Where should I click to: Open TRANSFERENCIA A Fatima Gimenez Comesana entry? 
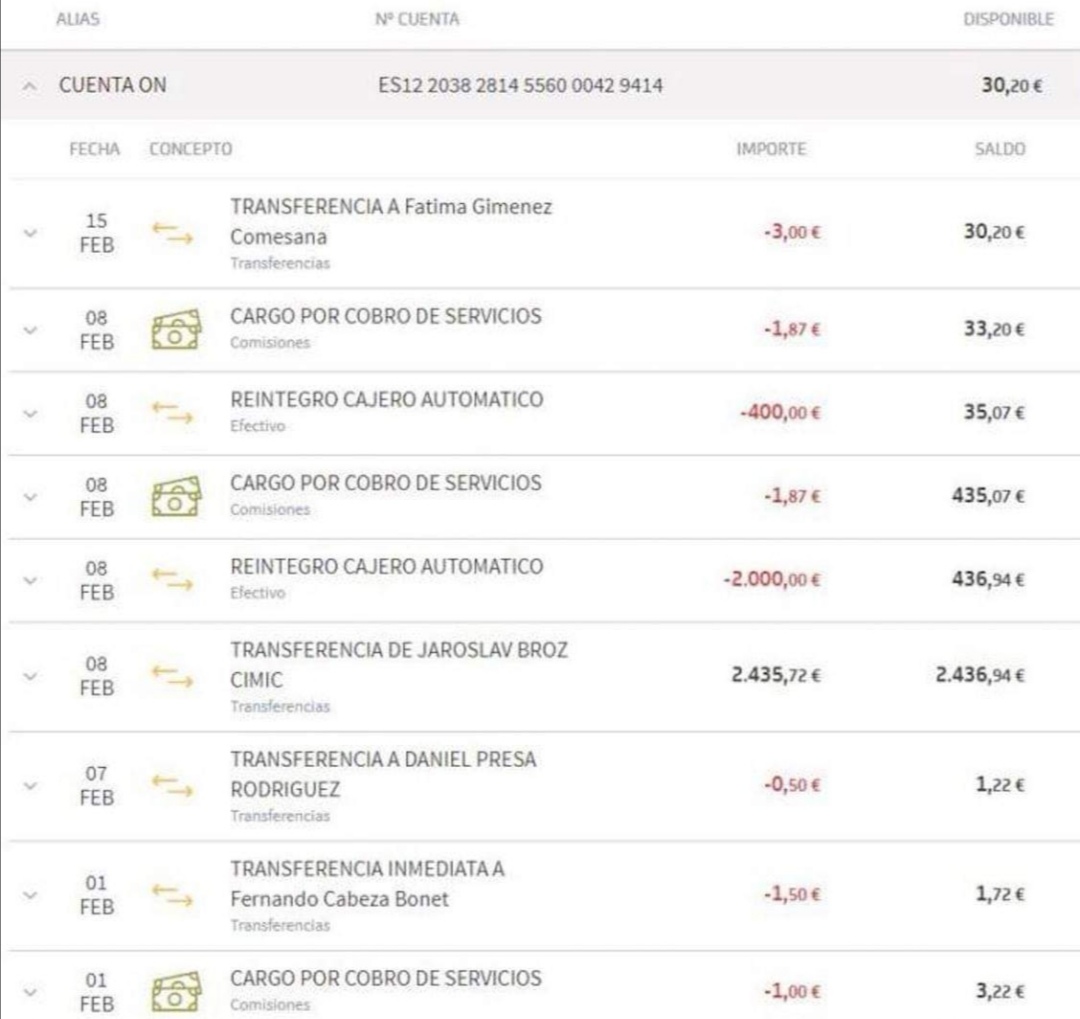click(x=391, y=222)
